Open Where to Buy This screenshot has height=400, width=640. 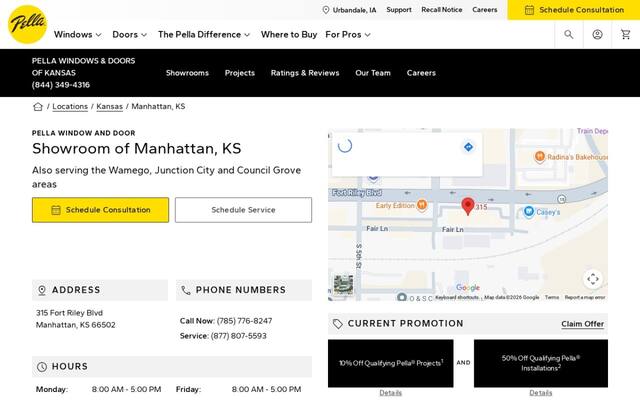[289, 35]
